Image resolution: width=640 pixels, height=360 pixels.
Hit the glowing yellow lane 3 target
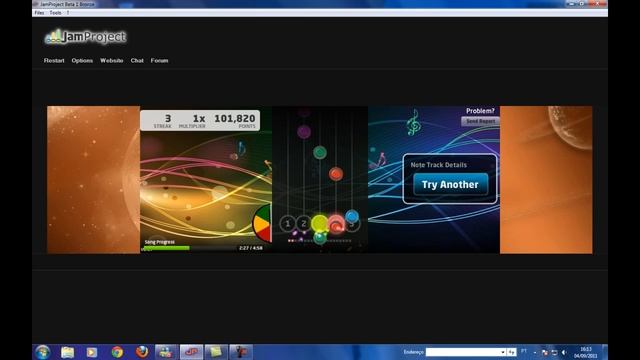(x=320, y=223)
